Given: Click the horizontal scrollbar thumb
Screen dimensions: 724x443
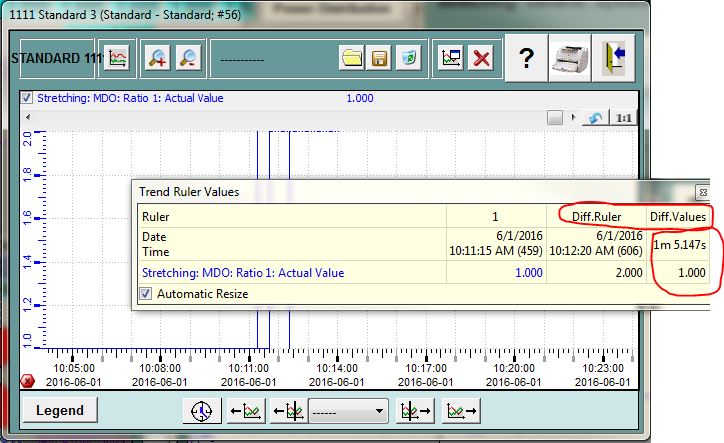Looking at the screenshot, I should (x=555, y=118).
